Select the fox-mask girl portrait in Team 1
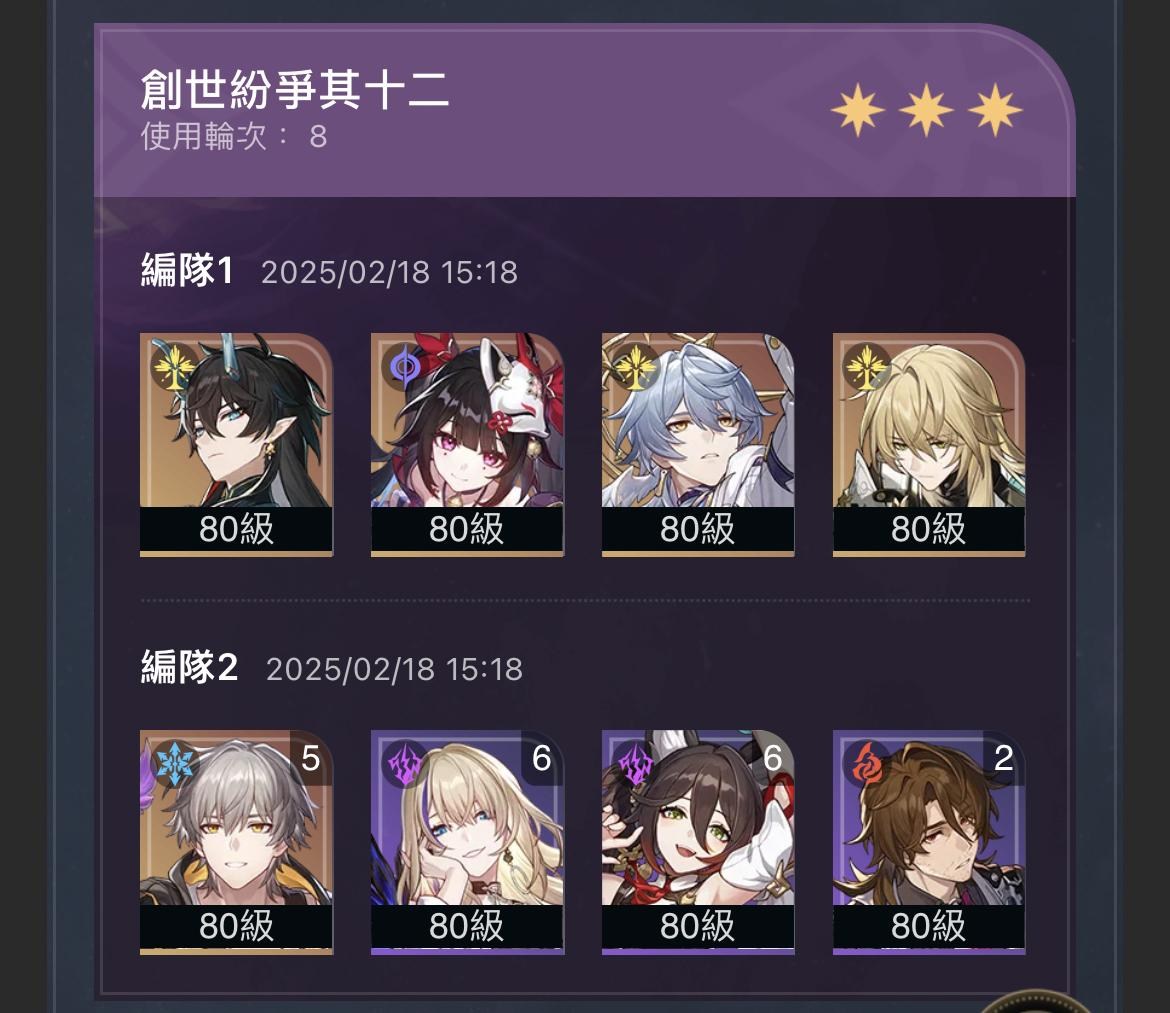The image size is (1170, 1013). [x=467, y=445]
